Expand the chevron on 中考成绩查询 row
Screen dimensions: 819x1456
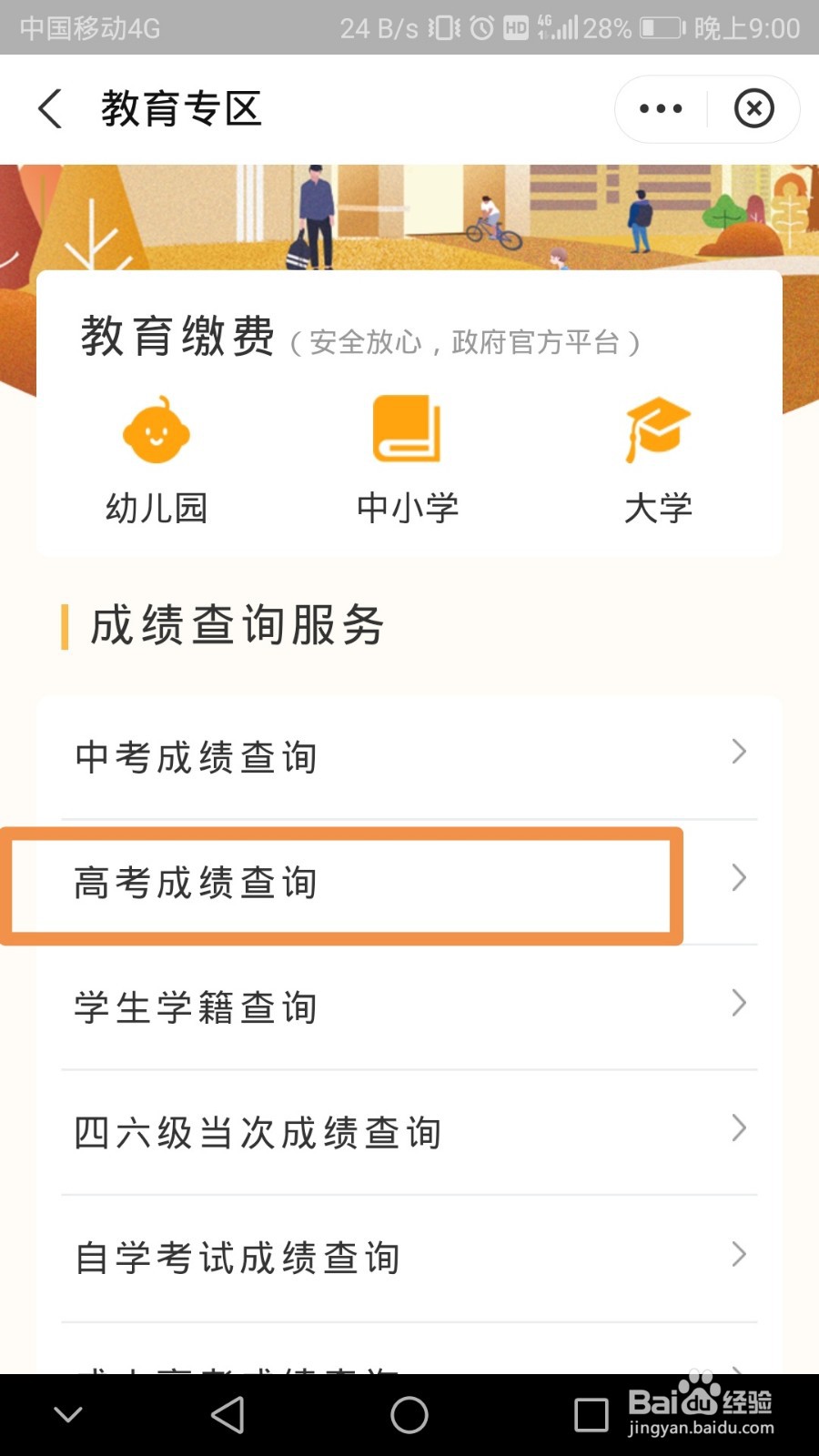coord(739,752)
